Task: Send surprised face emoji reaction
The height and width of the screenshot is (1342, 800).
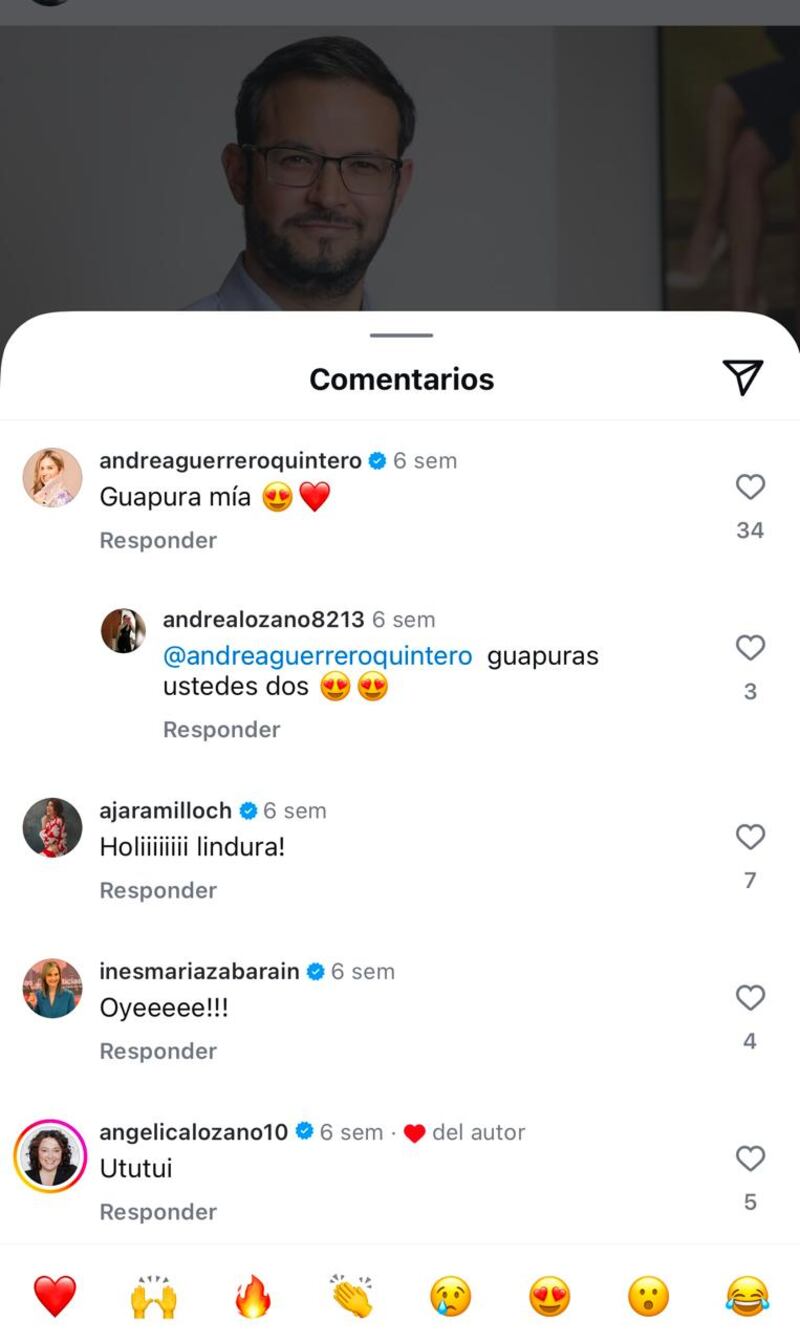Action: (x=648, y=1296)
